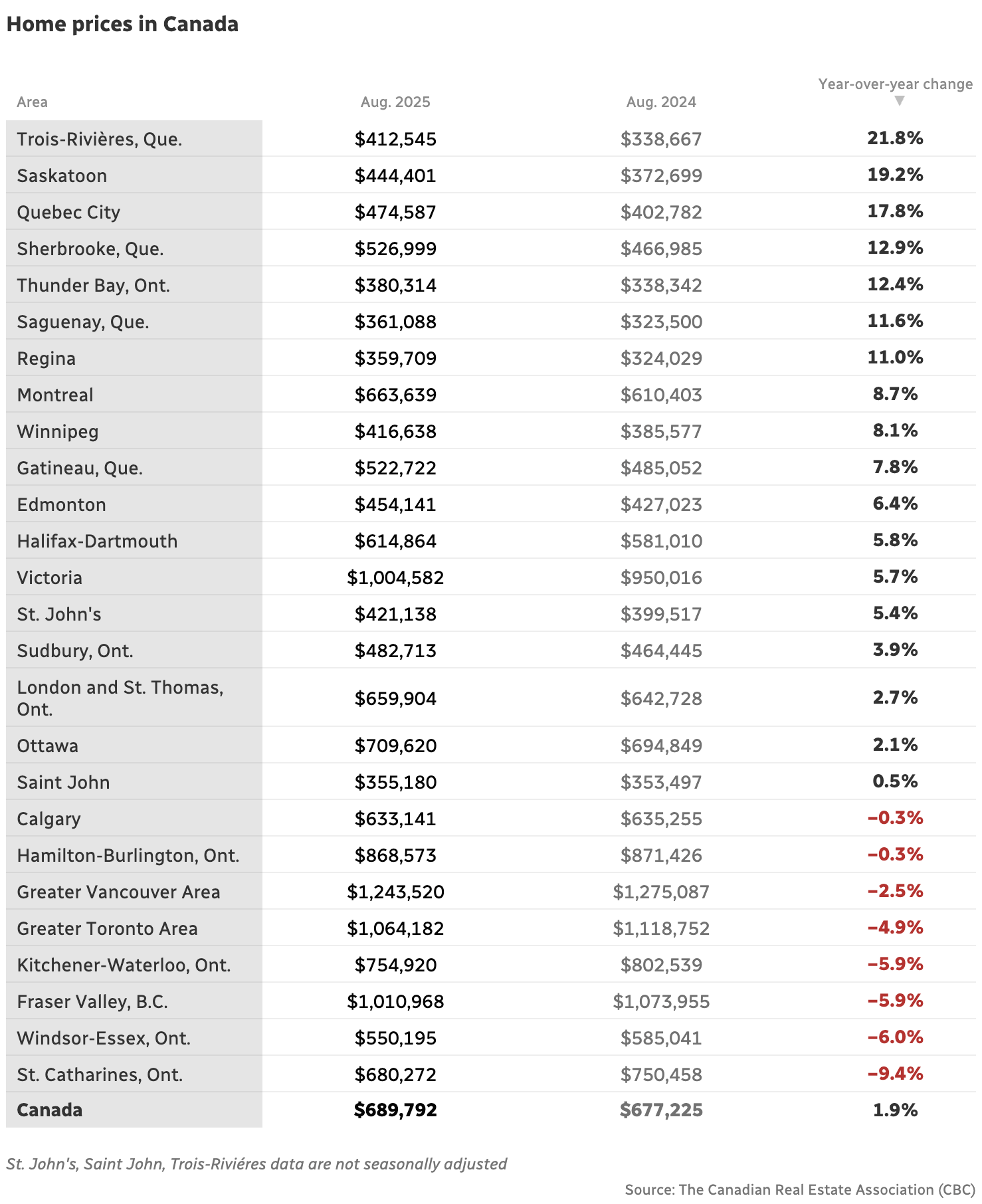
Task: Select the Saskatoon area cell
Action: (x=62, y=176)
